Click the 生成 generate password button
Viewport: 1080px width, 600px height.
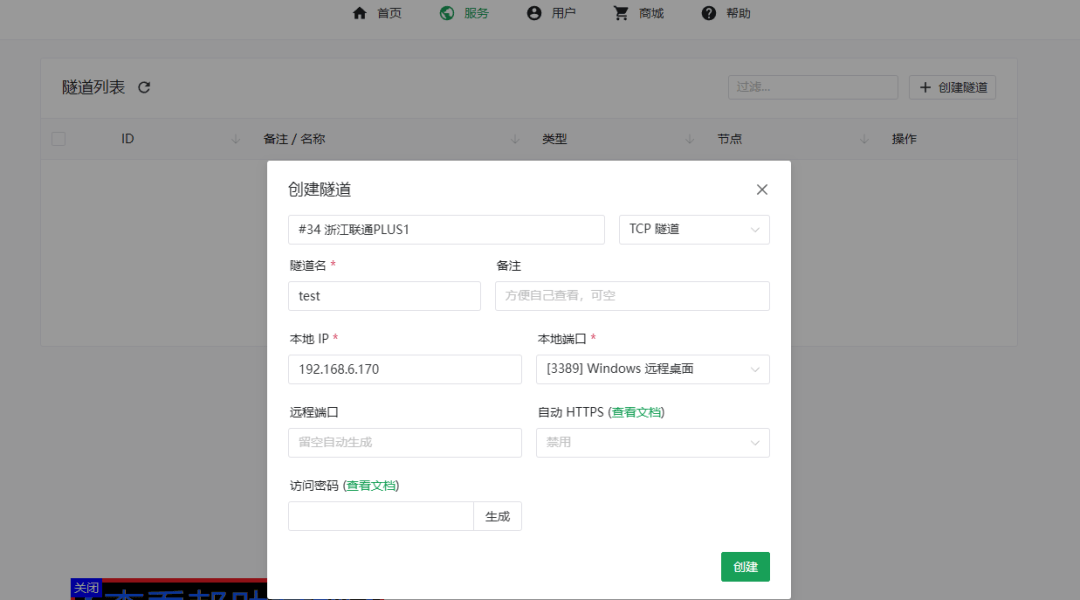[x=497, y=516]
